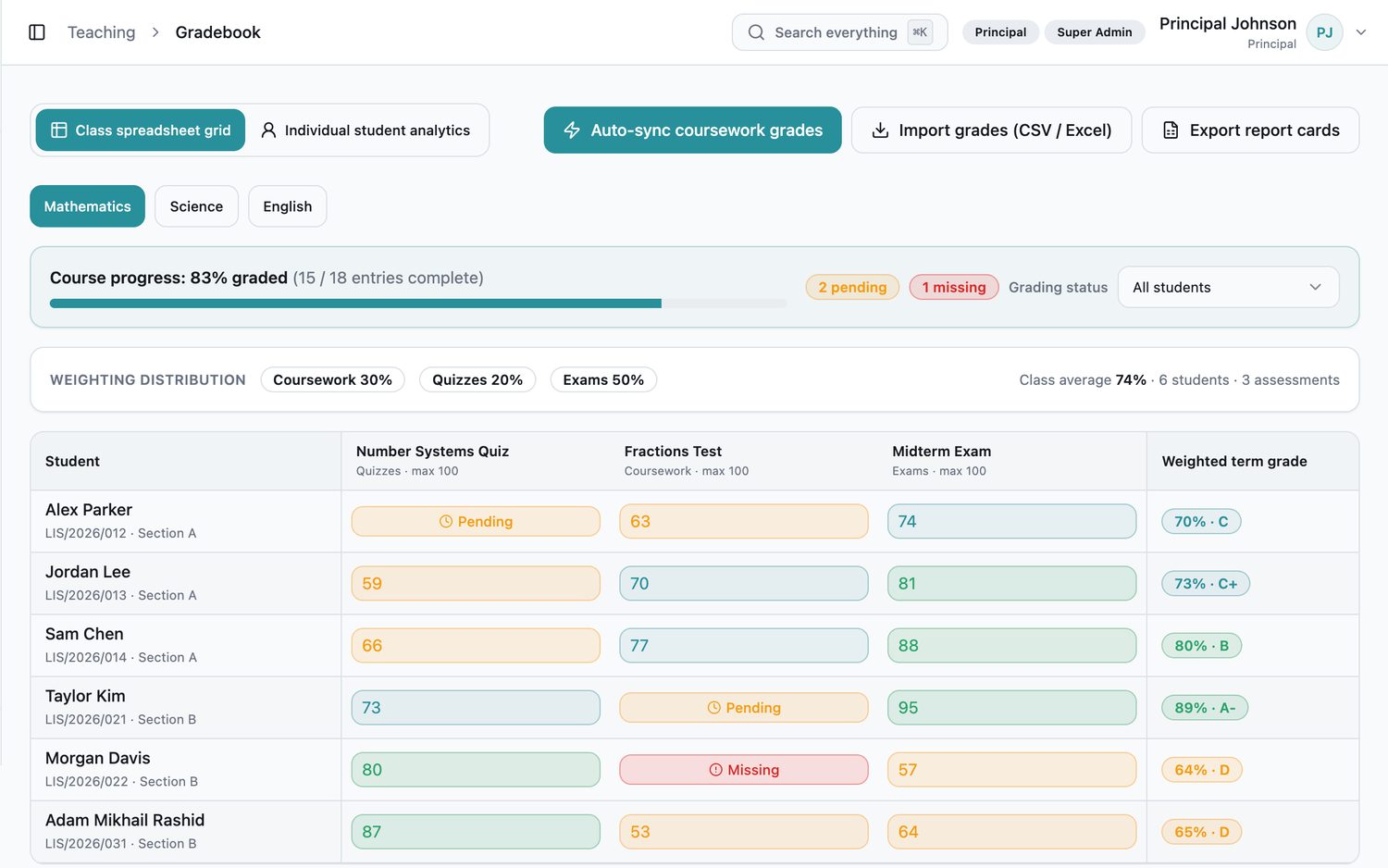Switch to Class spreadsheet grid view

[x=141, y=130]
